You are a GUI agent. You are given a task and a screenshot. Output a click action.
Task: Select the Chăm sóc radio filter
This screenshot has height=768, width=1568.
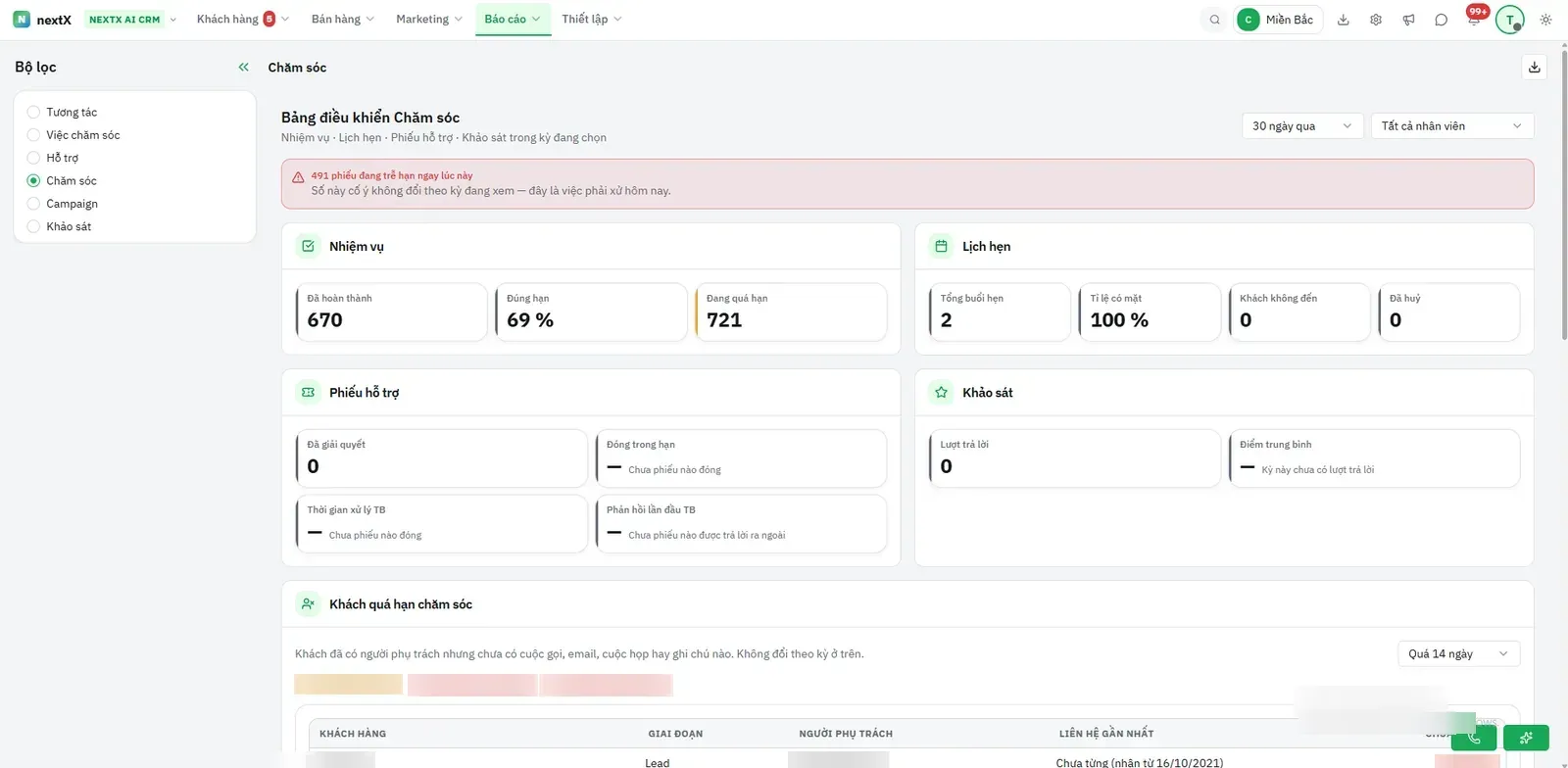tap(33, 181)
